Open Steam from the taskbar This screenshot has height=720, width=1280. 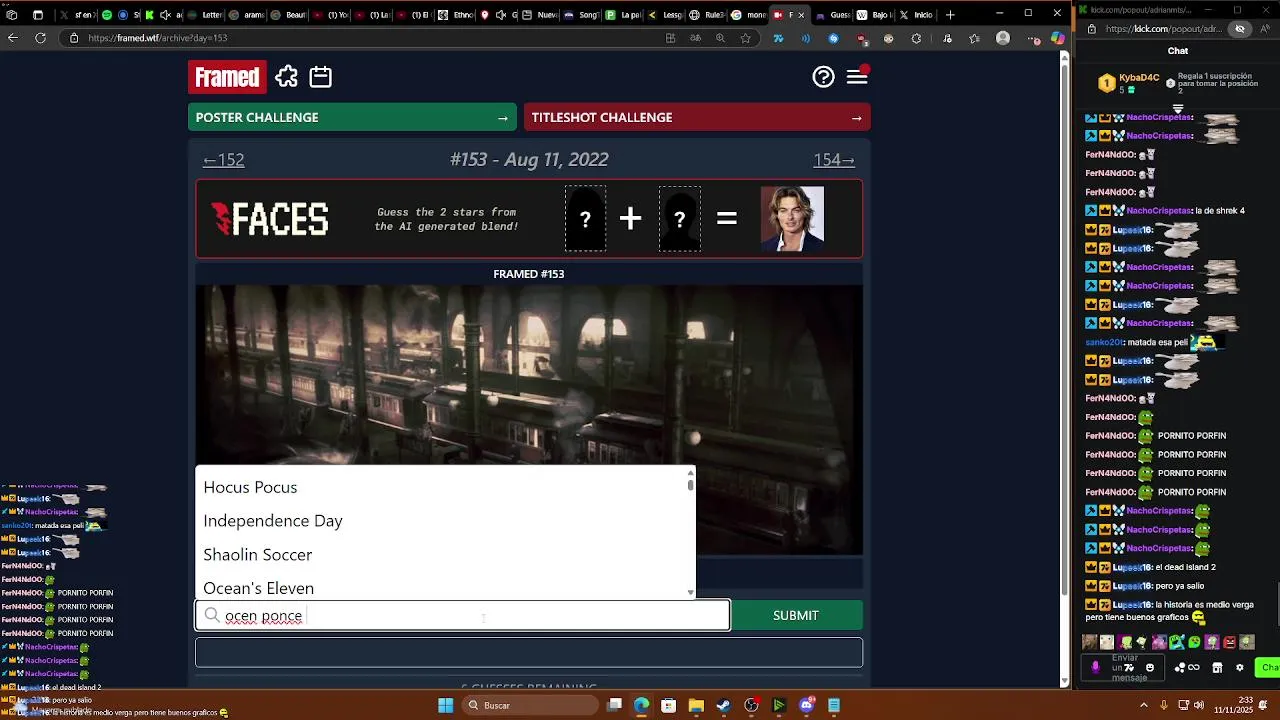point(724,705)
